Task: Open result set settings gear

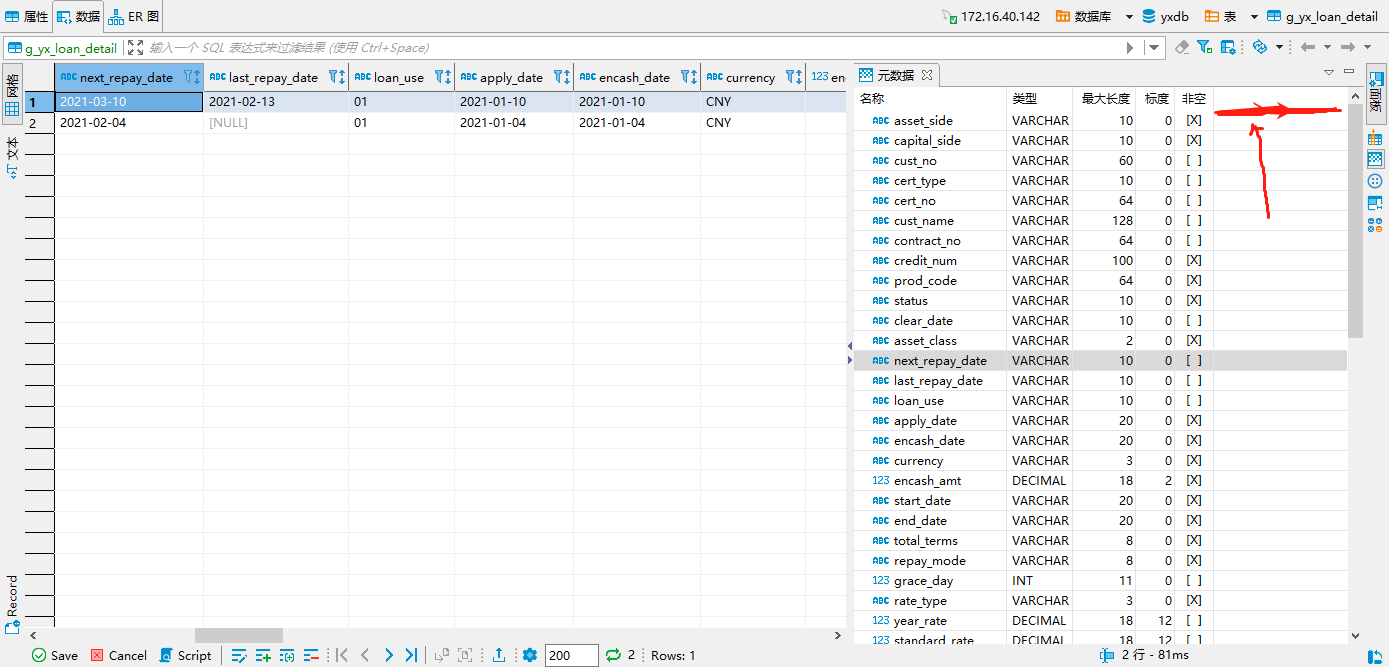Action: coord(530,655)
